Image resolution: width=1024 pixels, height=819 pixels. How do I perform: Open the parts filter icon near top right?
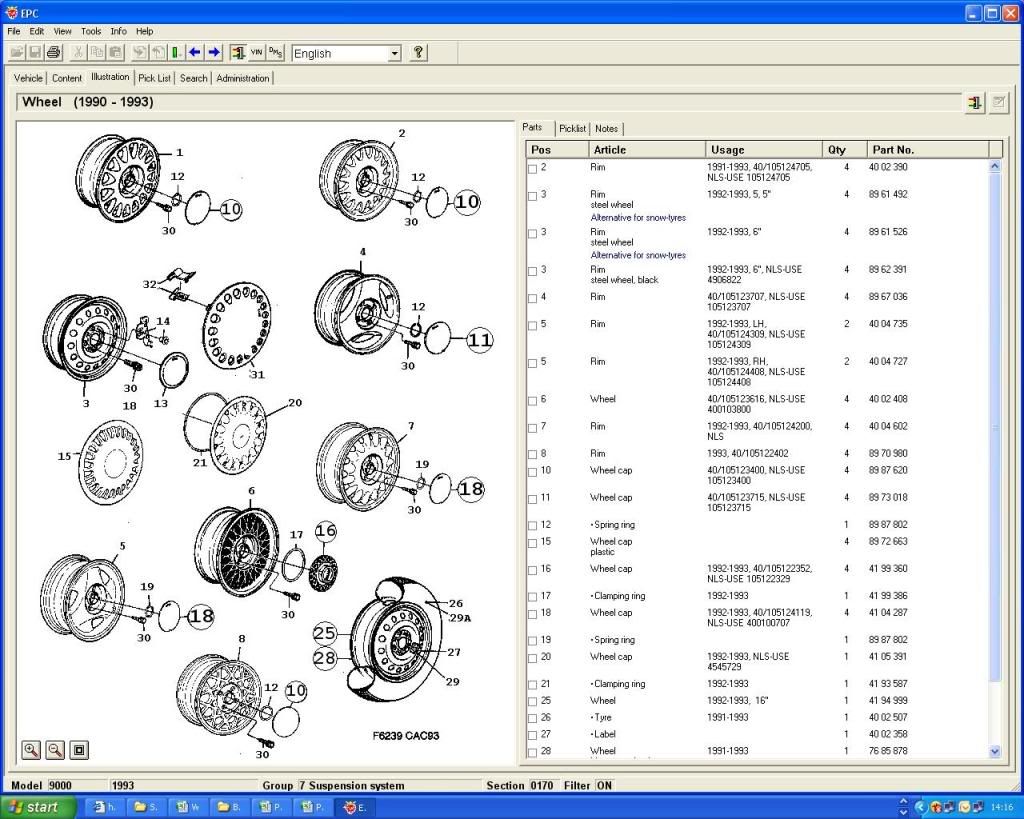tap(974, 101)
